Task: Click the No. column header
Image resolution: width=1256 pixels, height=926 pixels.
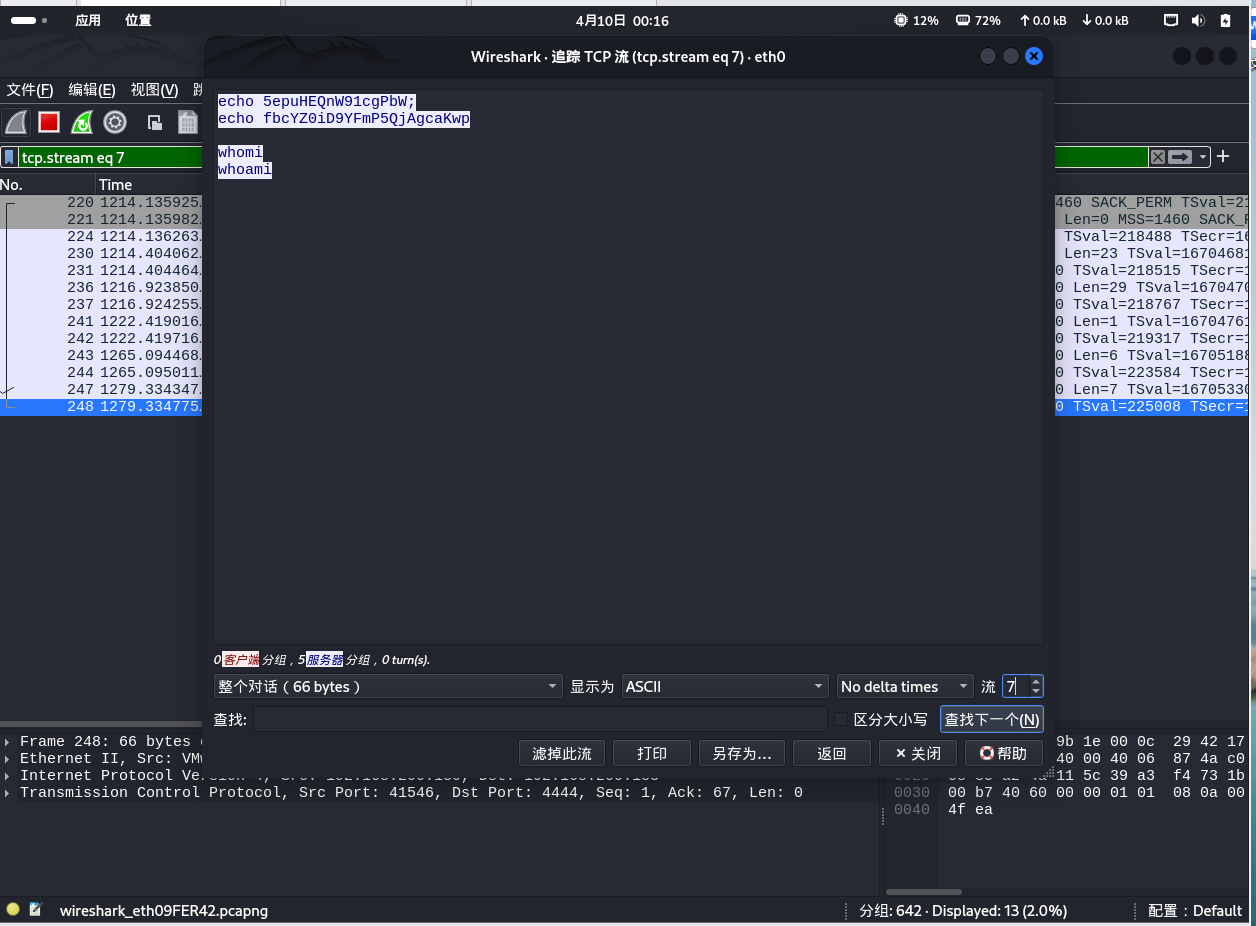Action: 47,184
